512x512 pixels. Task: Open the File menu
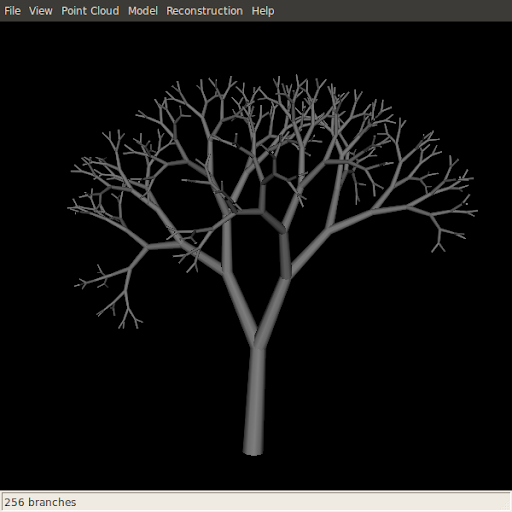[x=12, y=11]
